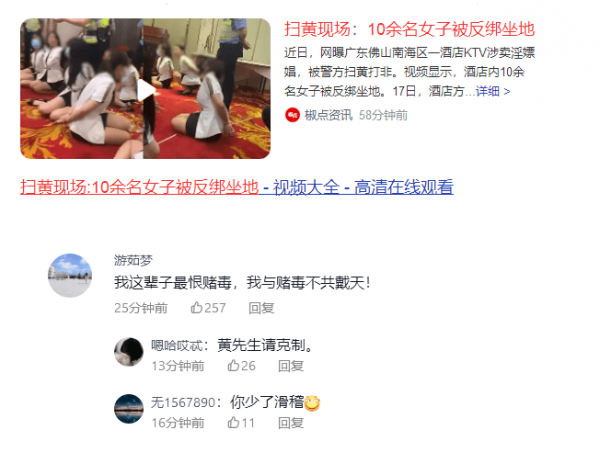Click the username 无1567890
600x464 pixels.
tap(183, 402)
